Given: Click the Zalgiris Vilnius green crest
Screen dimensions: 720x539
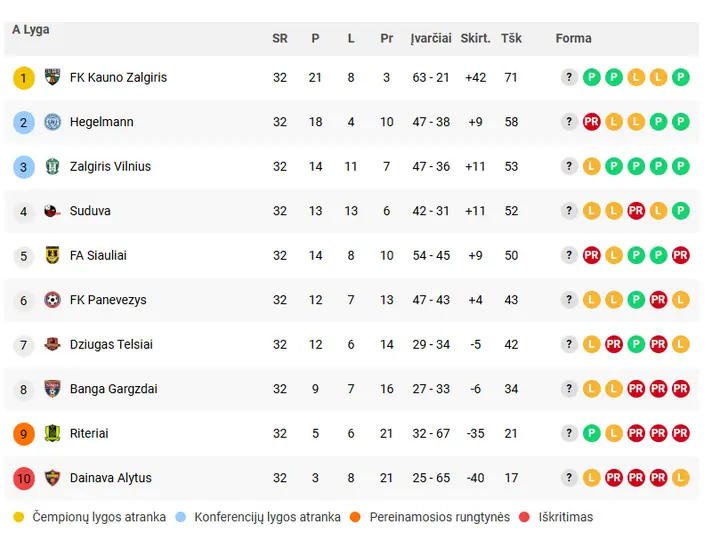Looking at the screenshot, I should (x=52, y=166).
